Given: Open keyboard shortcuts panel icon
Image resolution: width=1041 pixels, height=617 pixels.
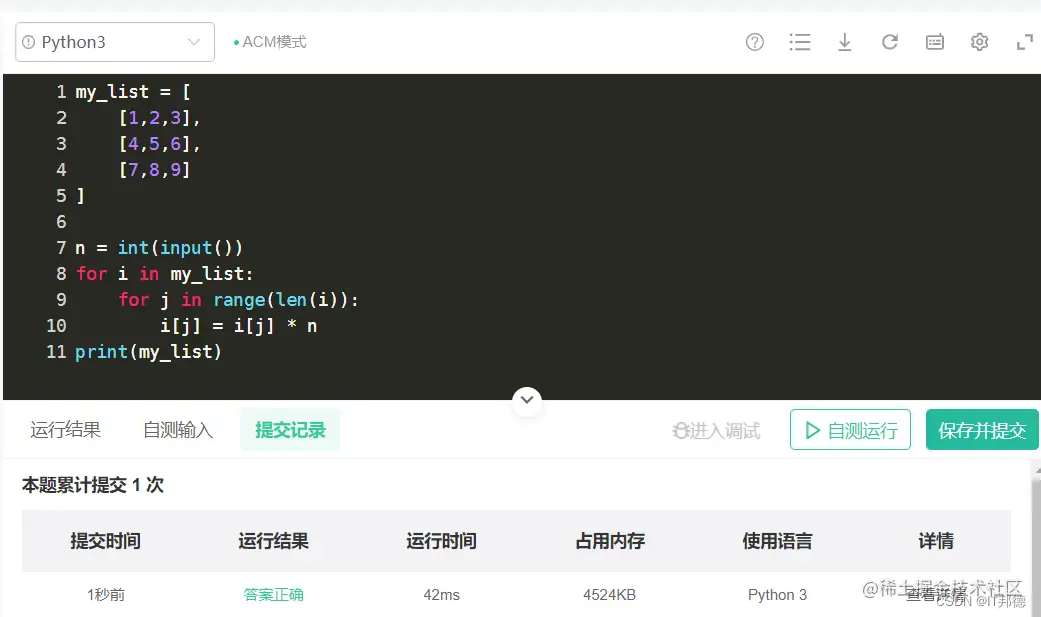Looking at the screenshot, I should coord(934,42).
